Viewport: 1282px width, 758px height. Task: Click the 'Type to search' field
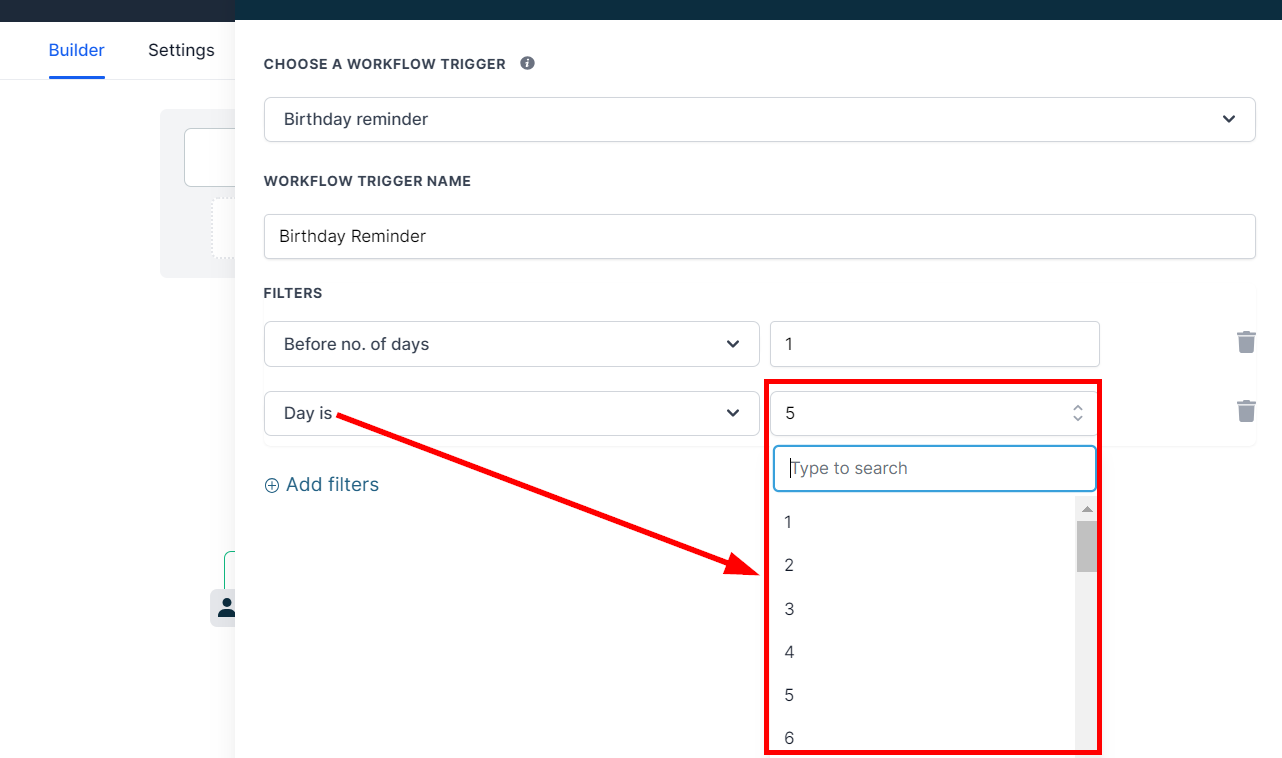click(934, 468)
